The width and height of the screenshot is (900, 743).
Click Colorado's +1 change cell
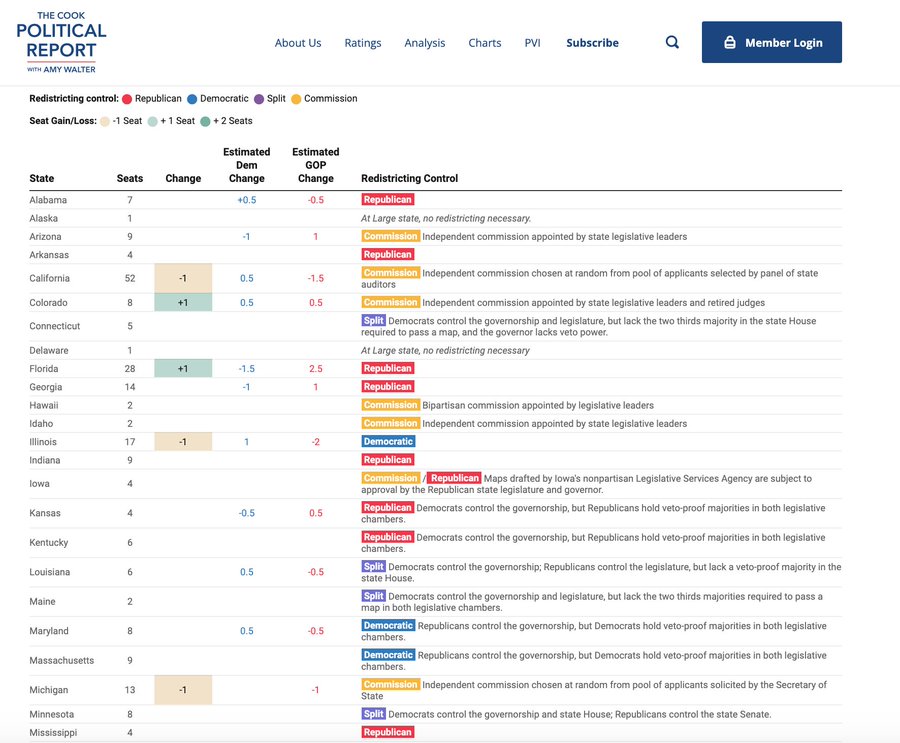click(183, 303)
